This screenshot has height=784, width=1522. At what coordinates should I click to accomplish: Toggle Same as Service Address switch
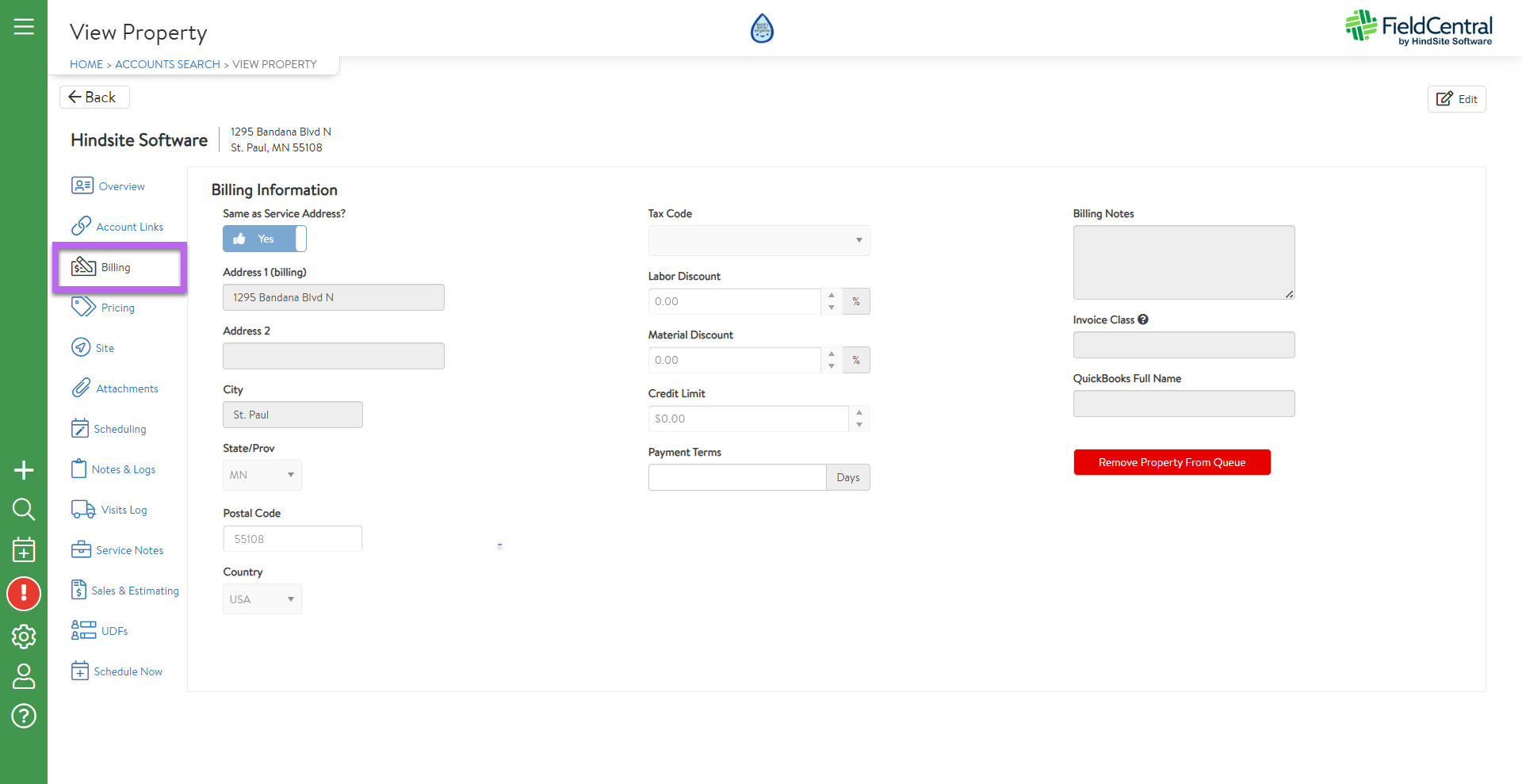(264, 239)
